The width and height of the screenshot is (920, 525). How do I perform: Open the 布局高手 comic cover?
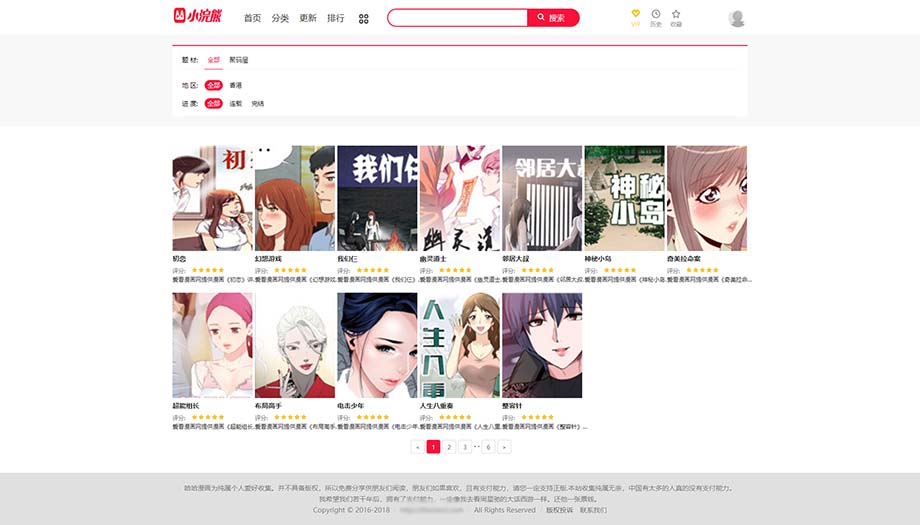click(x=295, y=346)
